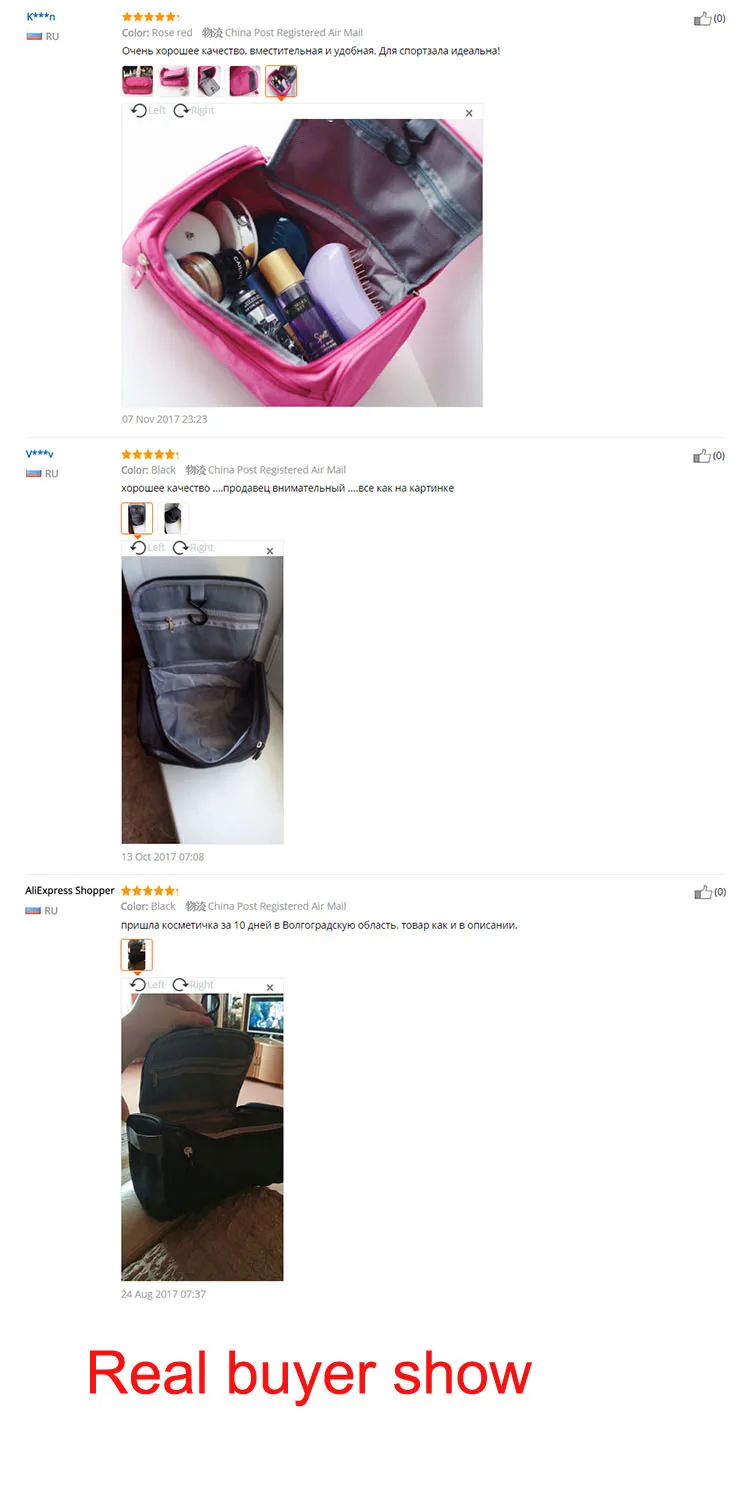Click thumbs-up on AliExpress Shopper review
This screenshot has height=1500, width=750.
pos(703,892)
